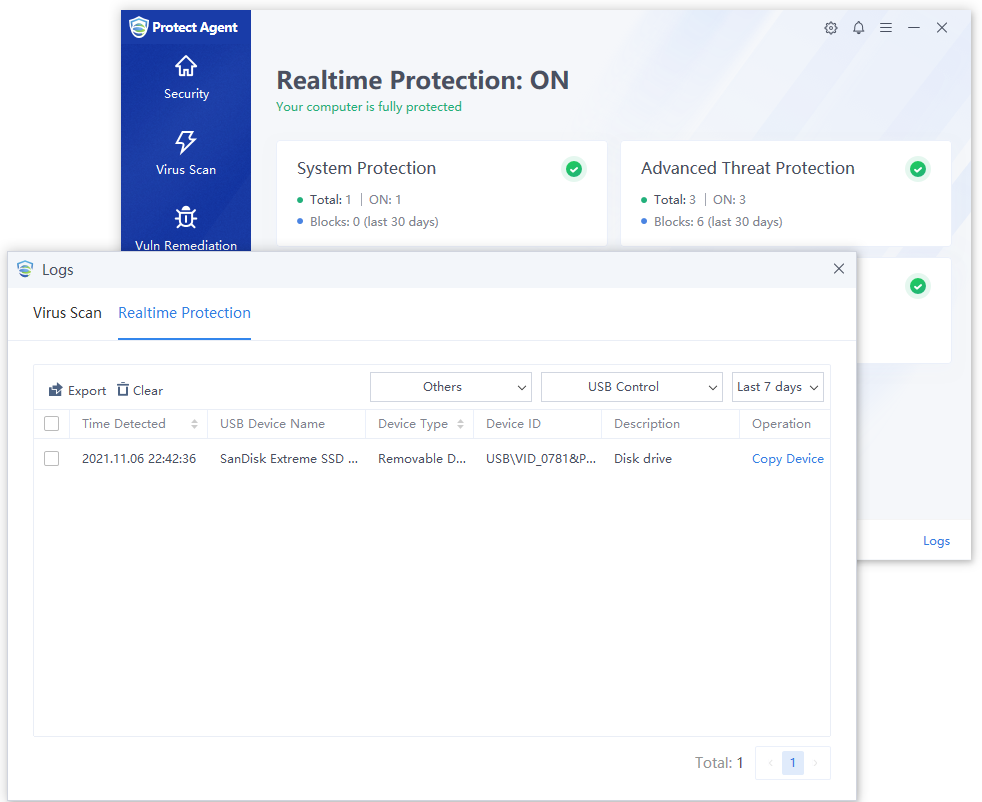Open the Logs link on the main window
This screenshot has width=982, height=802.
coord(936,540)
